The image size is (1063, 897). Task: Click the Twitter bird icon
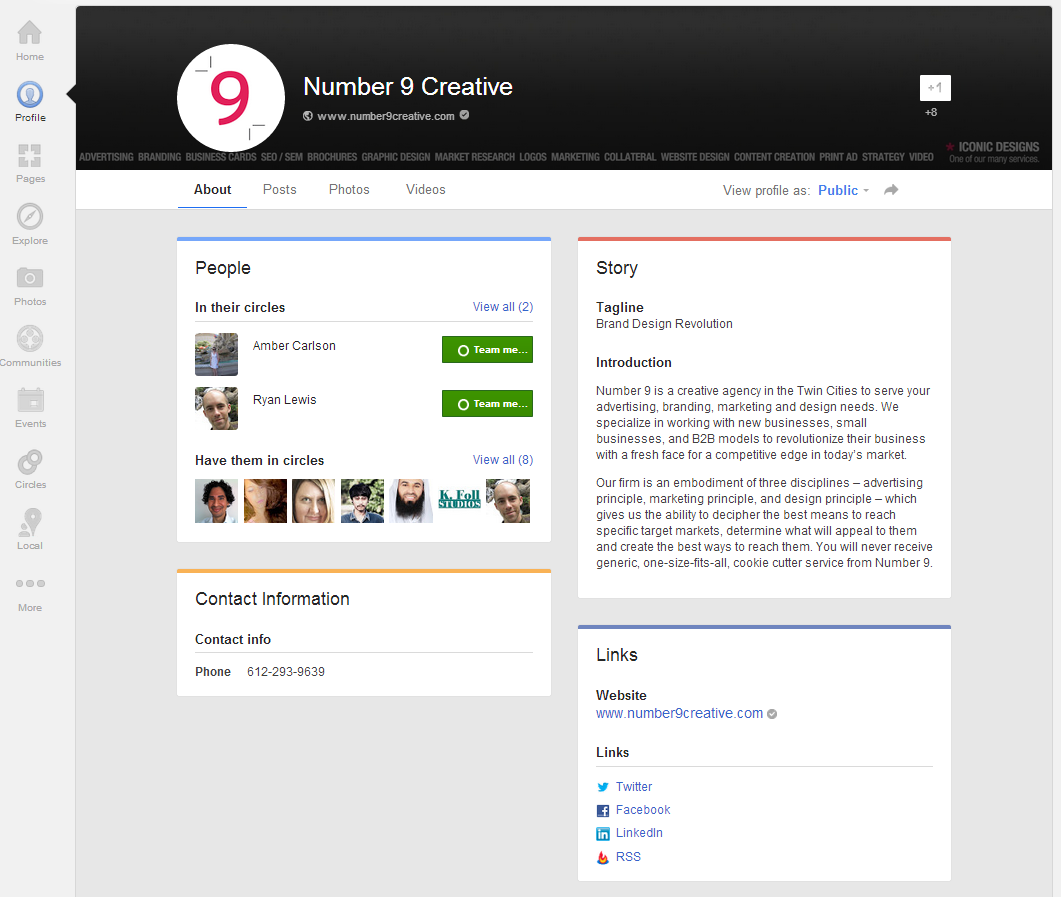603,787
